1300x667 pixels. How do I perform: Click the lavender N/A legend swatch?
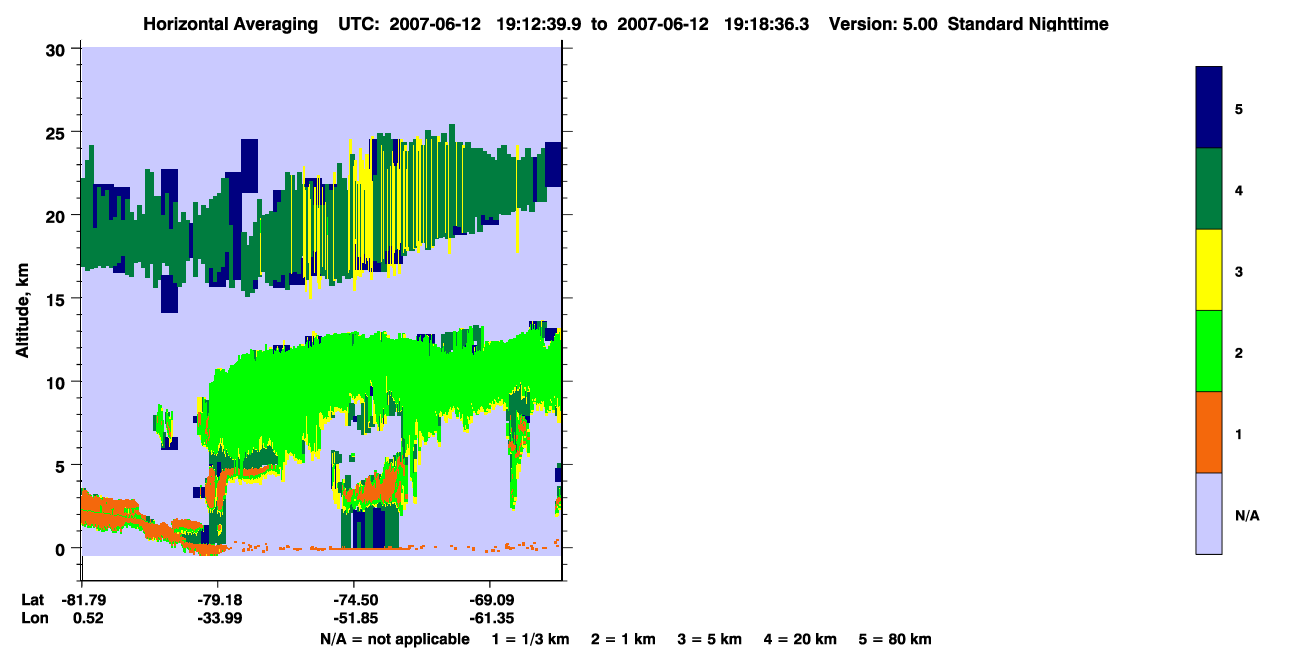[1209, 513]
